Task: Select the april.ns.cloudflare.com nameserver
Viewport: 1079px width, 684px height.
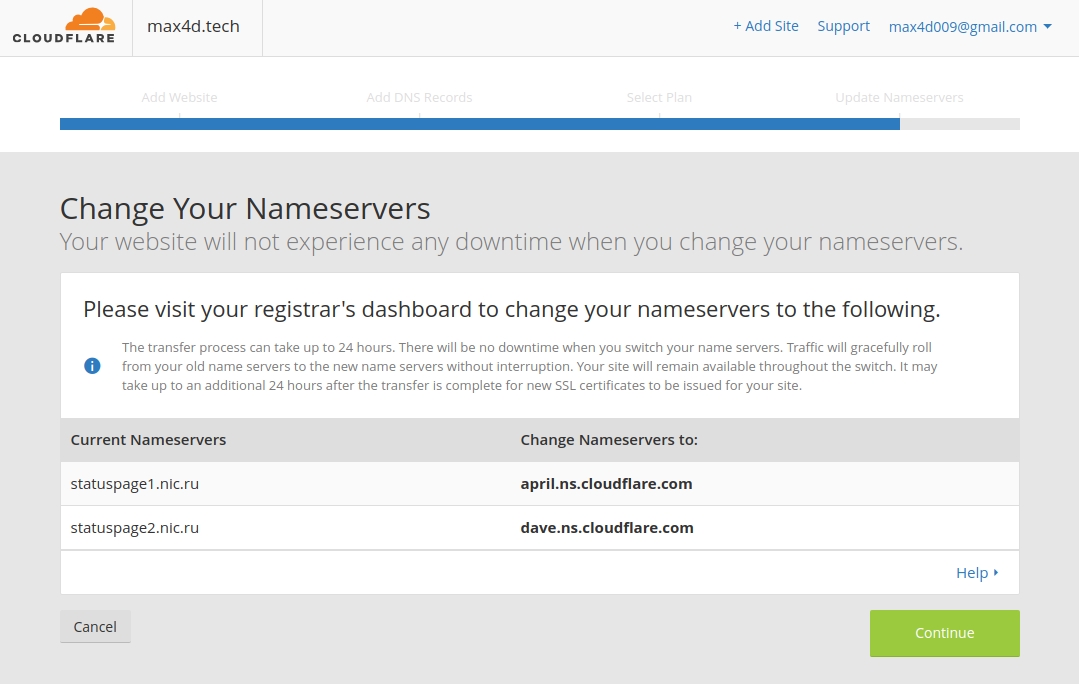Action: coord(606,484)
